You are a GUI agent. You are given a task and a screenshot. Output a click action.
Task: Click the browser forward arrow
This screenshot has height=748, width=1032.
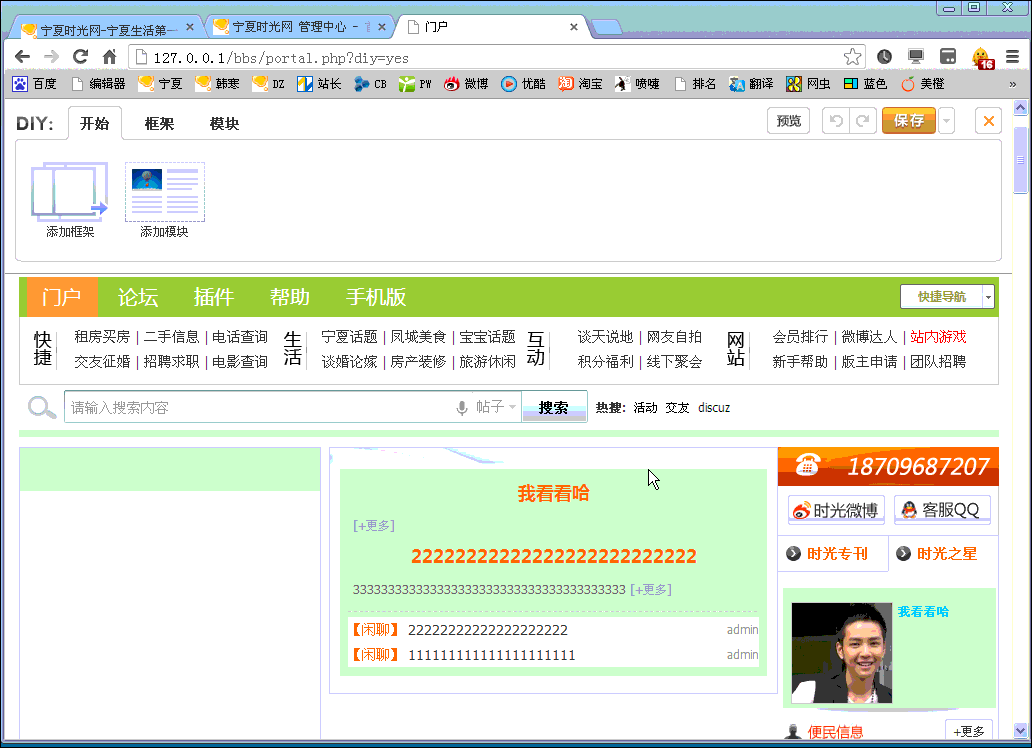click(x=51, y=57)
